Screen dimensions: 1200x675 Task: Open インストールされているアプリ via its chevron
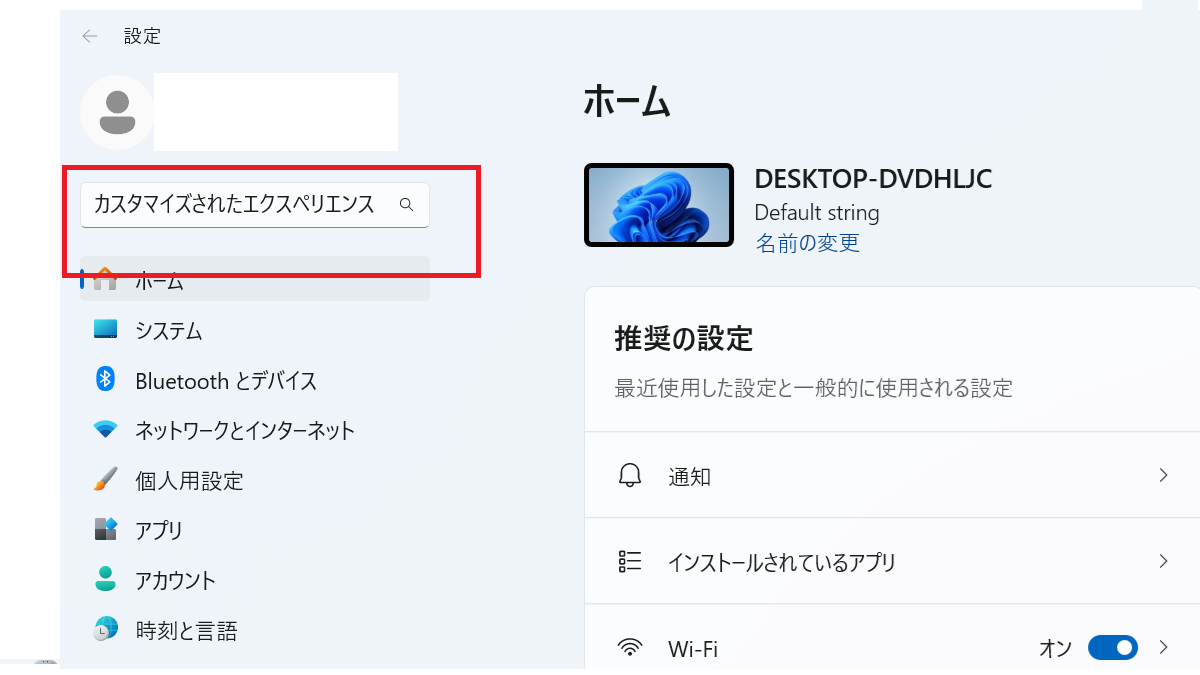(1163, 561)
